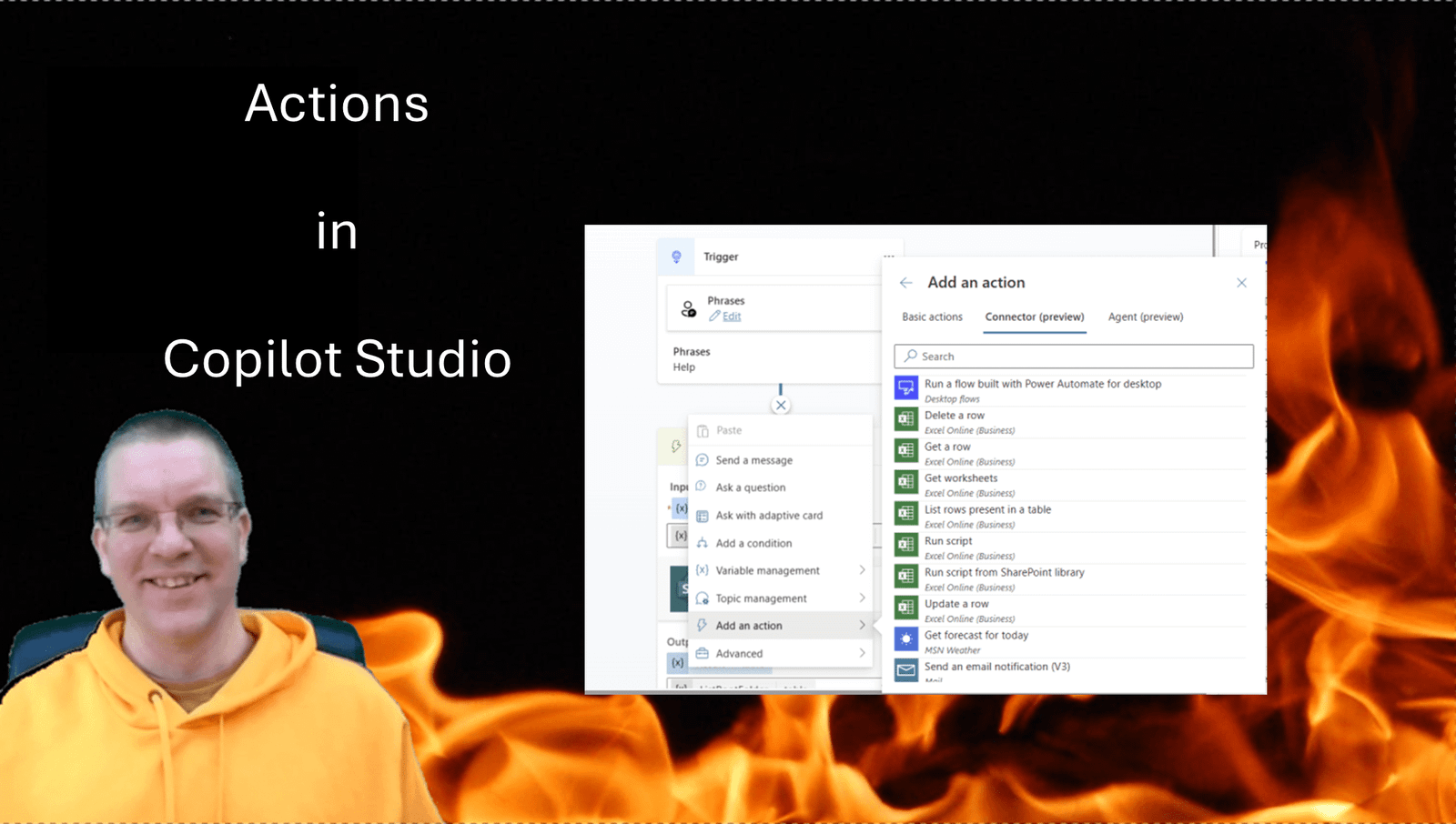
Task: Click the Mail envelope icon
Action: coord(906,670)
